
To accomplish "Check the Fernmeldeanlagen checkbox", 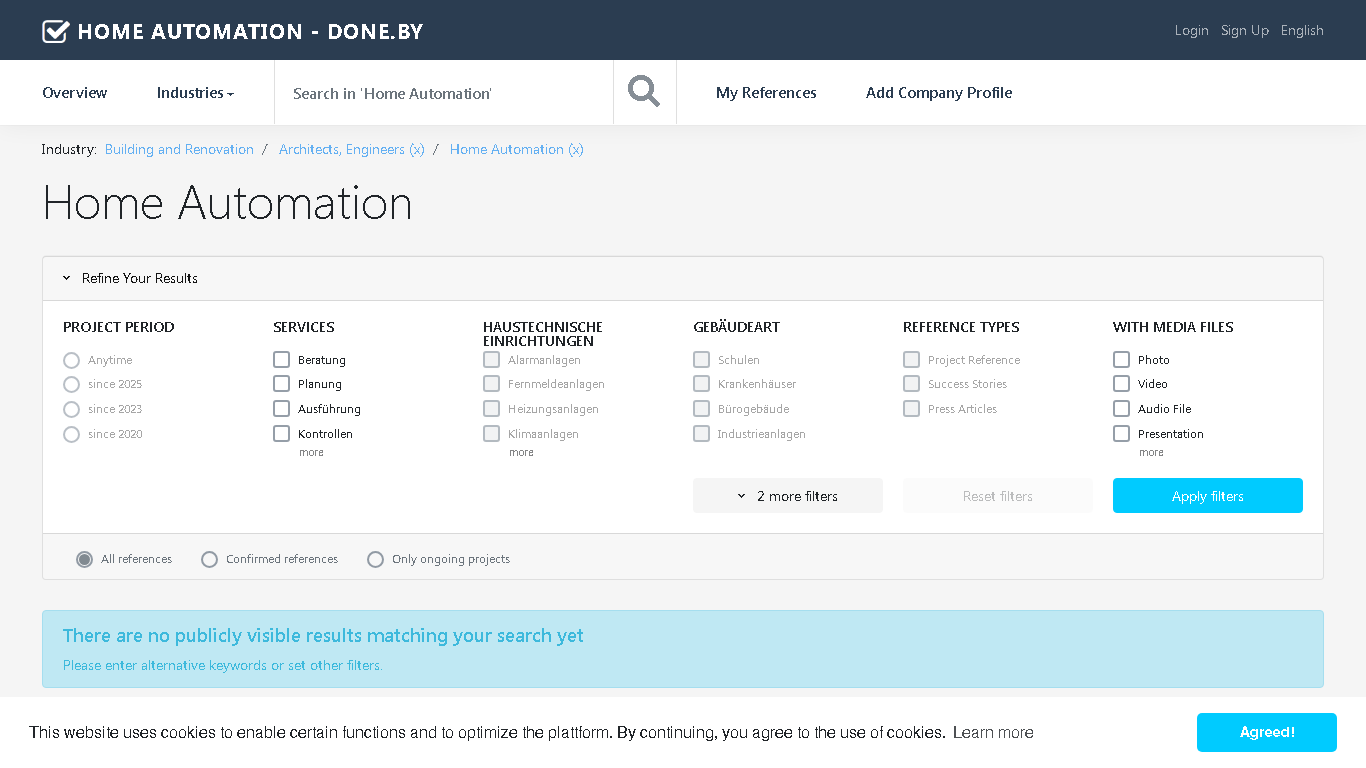I will click(491, 383).
